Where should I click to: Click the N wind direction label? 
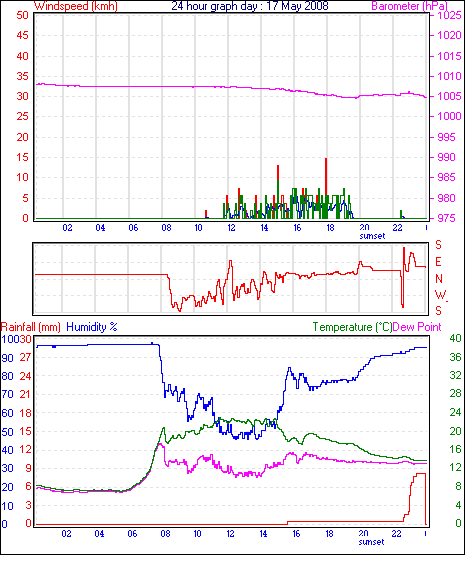[439, 279]
